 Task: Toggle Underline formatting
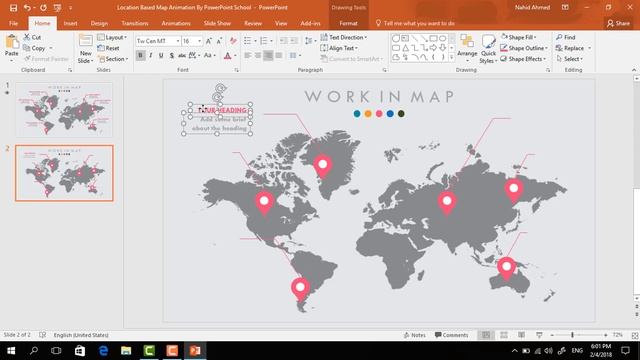(161, 55)
